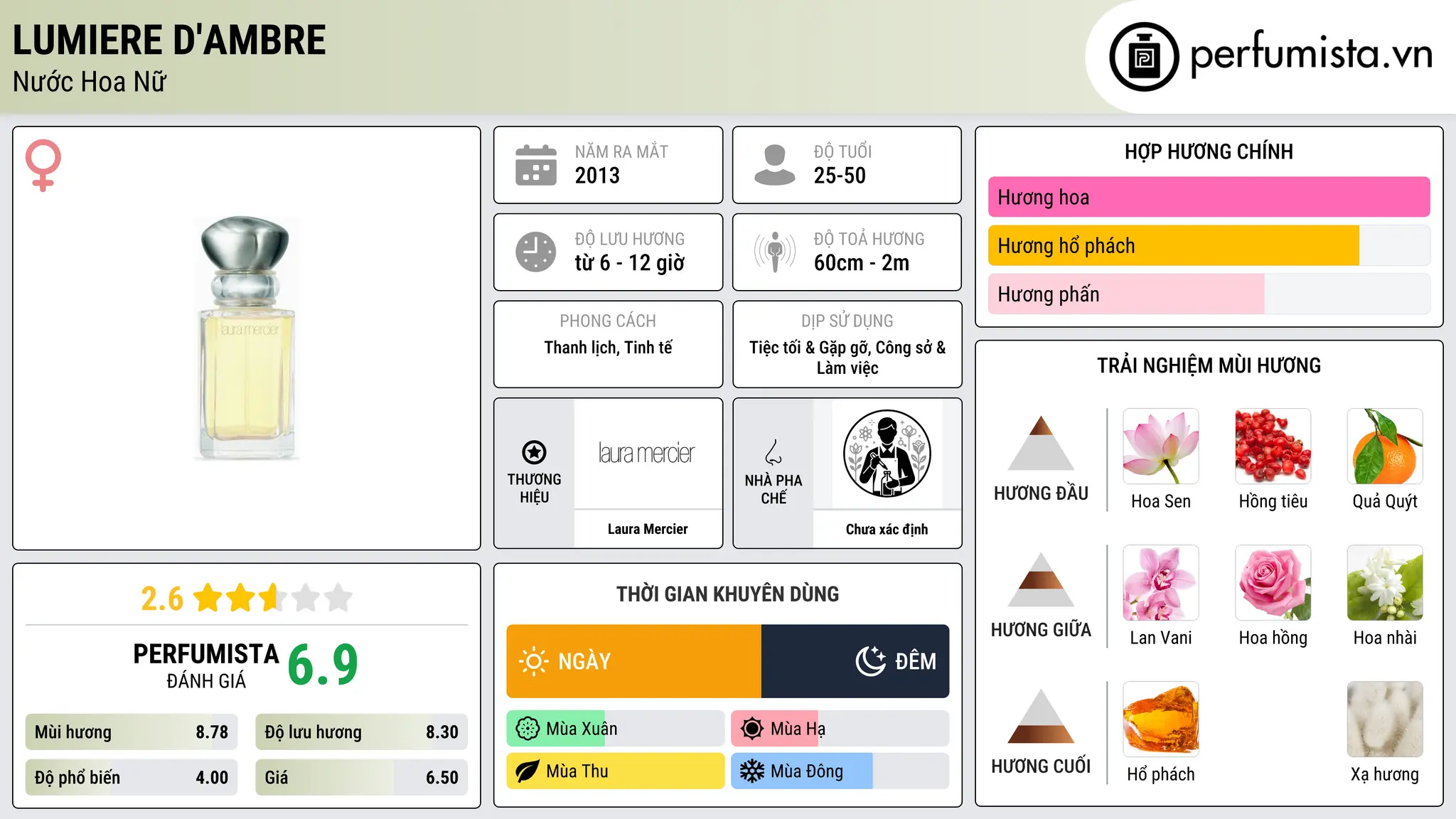The width and height of the screenshot is (1456, 819).
Task: Select the Hoa hồng rose image
Action: [x=1273, y=583]
